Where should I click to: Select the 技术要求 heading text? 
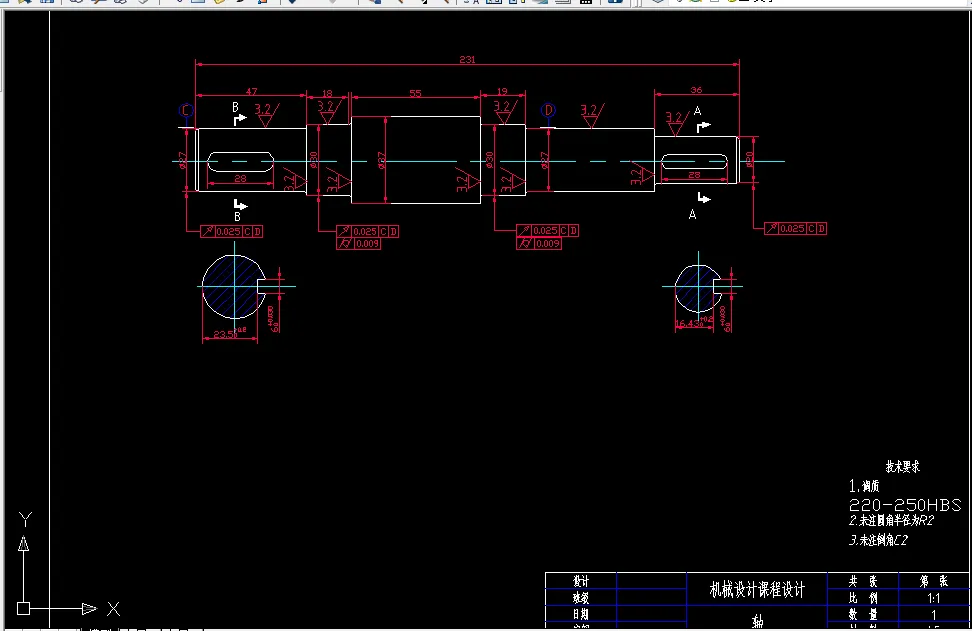[902, 467]
